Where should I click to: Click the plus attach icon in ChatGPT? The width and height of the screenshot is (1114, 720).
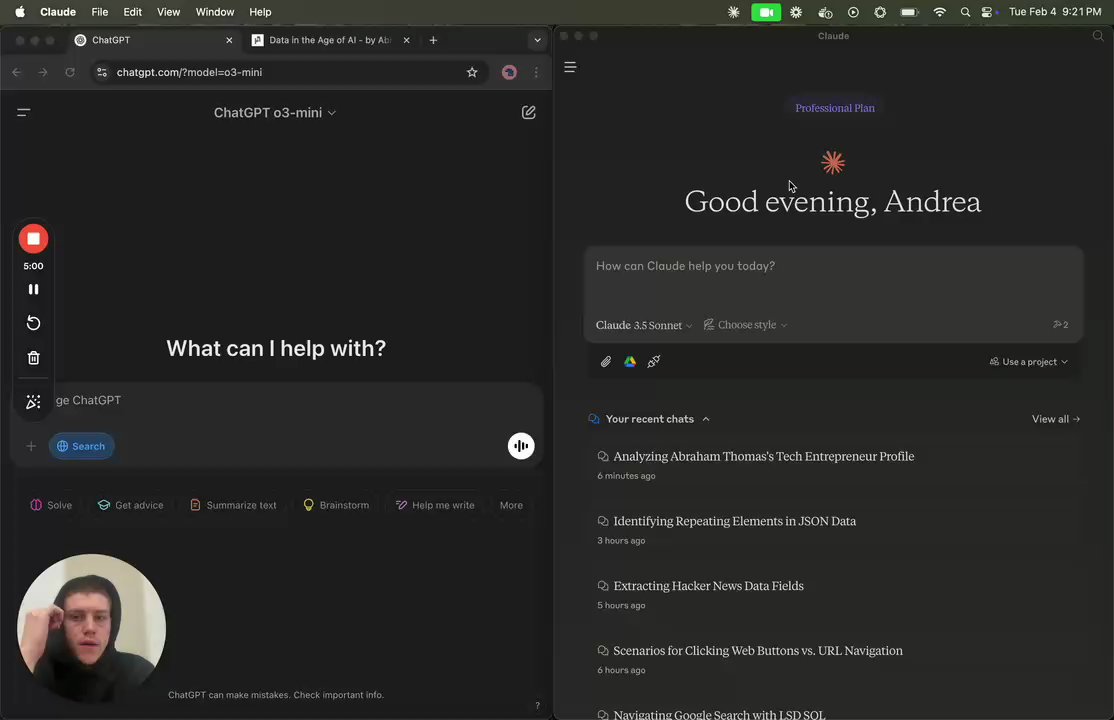tap(31, 446)
